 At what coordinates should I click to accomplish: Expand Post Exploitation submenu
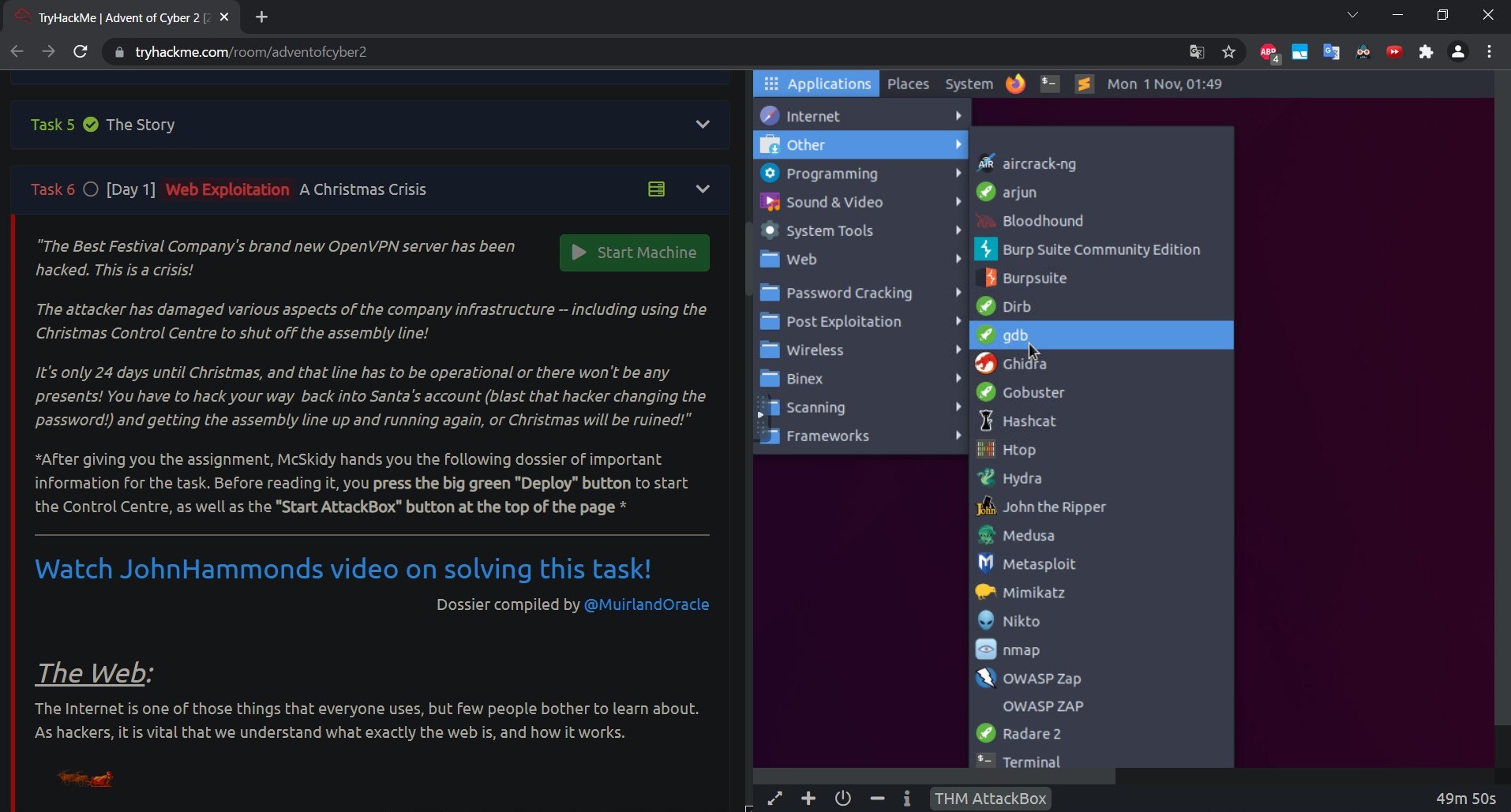[861, 321]
